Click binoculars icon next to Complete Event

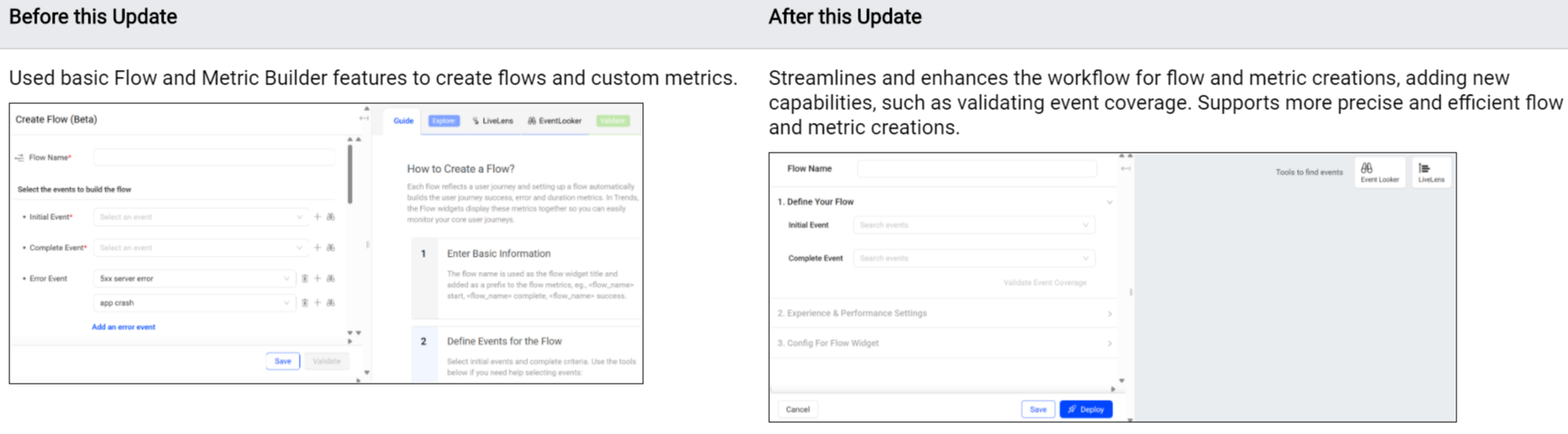(330, 248)
